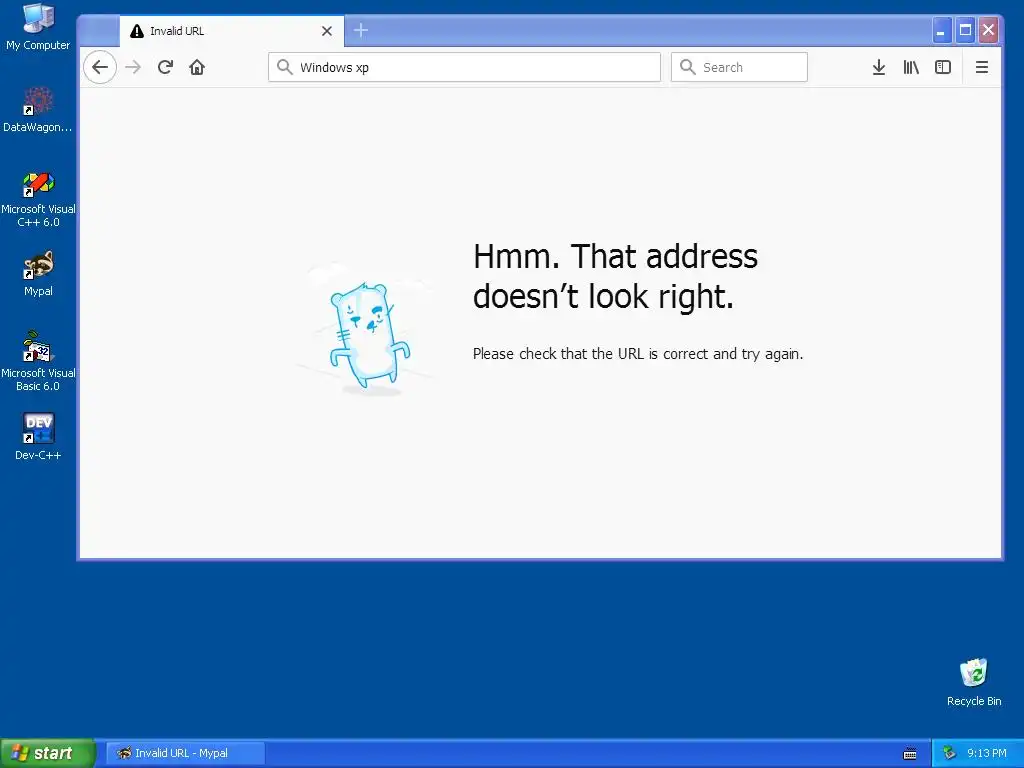This screenshot has width=1024, height=768.
Task: Close the 'Invalid URL' tab
Action: pyautogui.click(x=327, y=31)
